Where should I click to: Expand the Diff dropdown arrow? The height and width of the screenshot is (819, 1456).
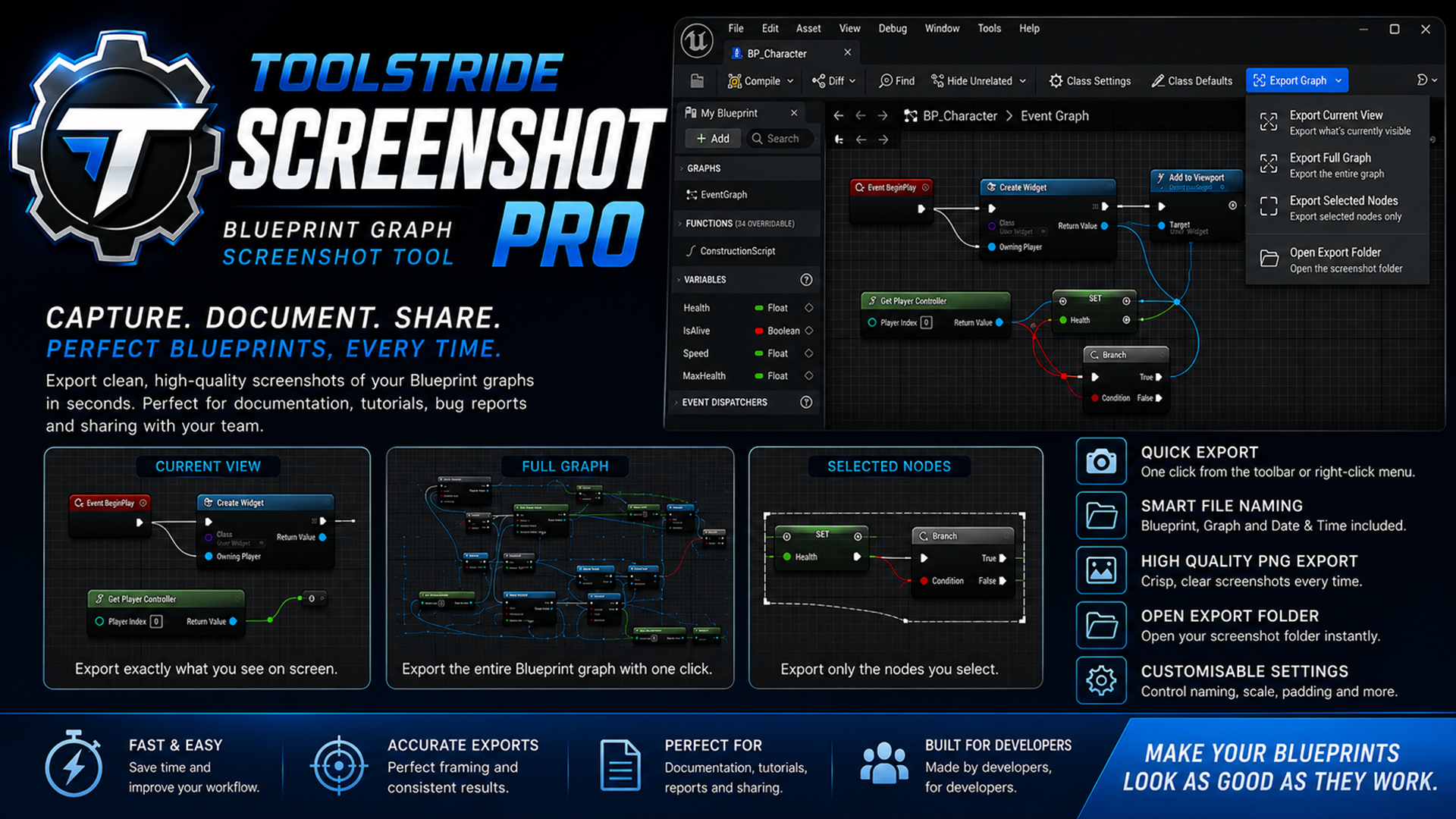pos(852,81)
